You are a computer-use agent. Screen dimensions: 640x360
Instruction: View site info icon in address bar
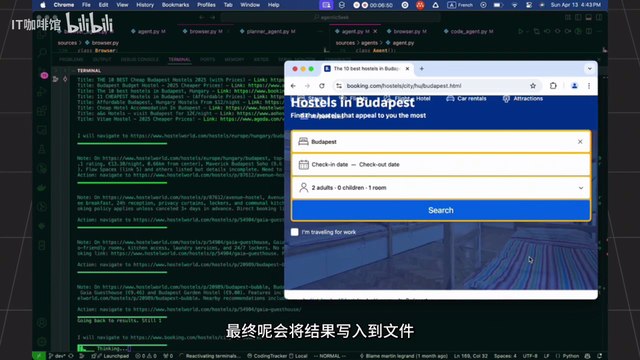click(339, 86)
